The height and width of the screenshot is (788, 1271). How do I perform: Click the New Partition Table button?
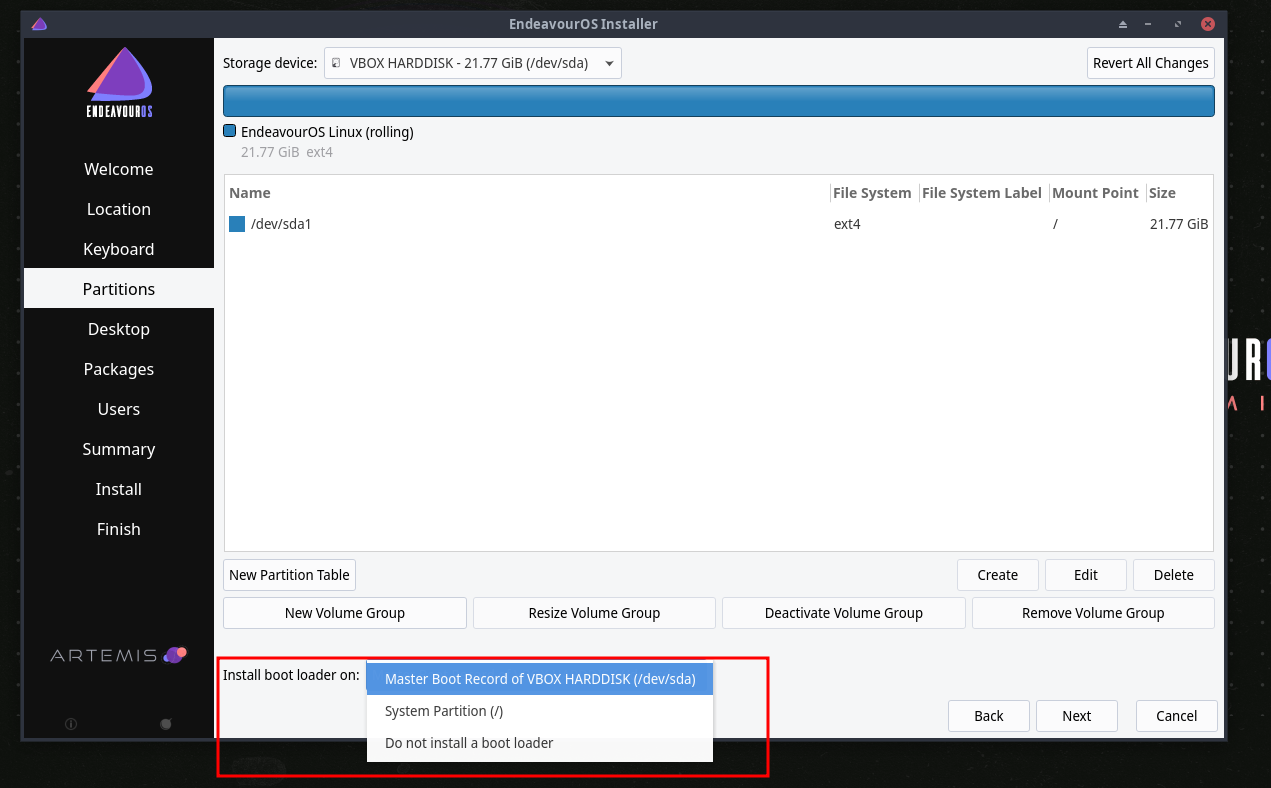(x=289, y=575)
